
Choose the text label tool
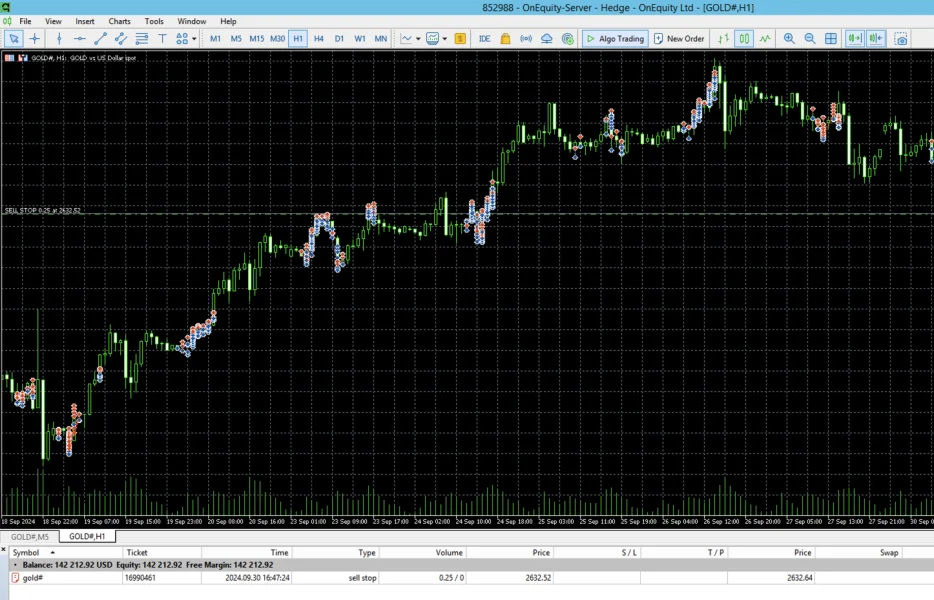(x=162, y=39)
